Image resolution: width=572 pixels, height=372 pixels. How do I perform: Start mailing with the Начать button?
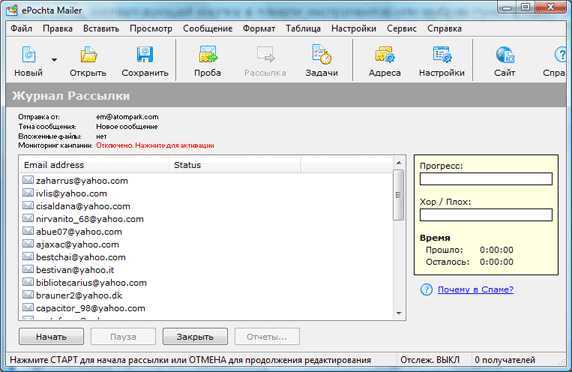[51, 337]
